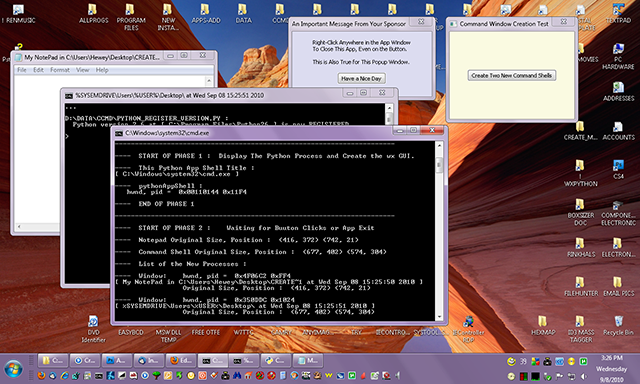The image size is (640, 384).
Task: Click Create Two New Command Shells button
Action: coord(511,75)
